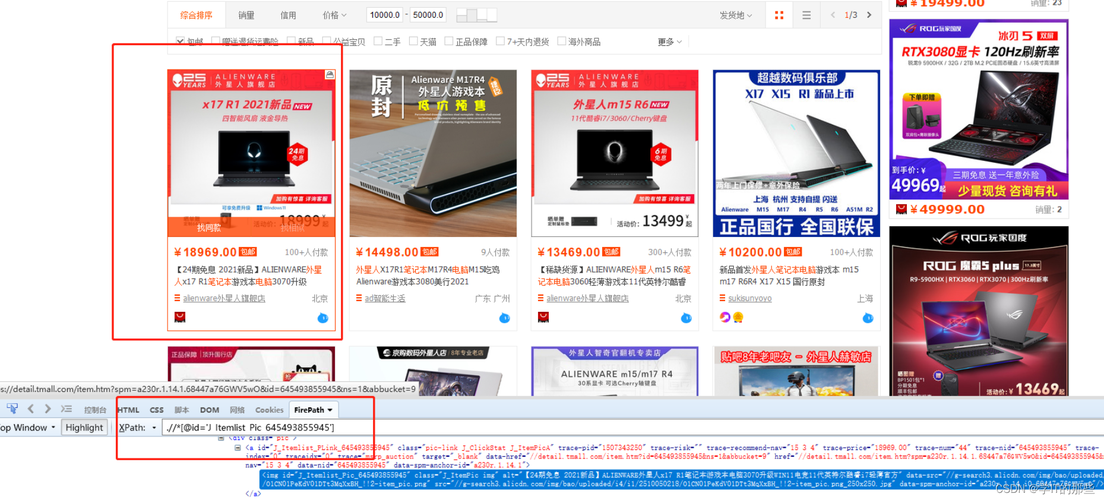
Task: Open alienware外星人旗舰店 link under x17 R1
Action: pyautogui.click(x=224, y=299)
